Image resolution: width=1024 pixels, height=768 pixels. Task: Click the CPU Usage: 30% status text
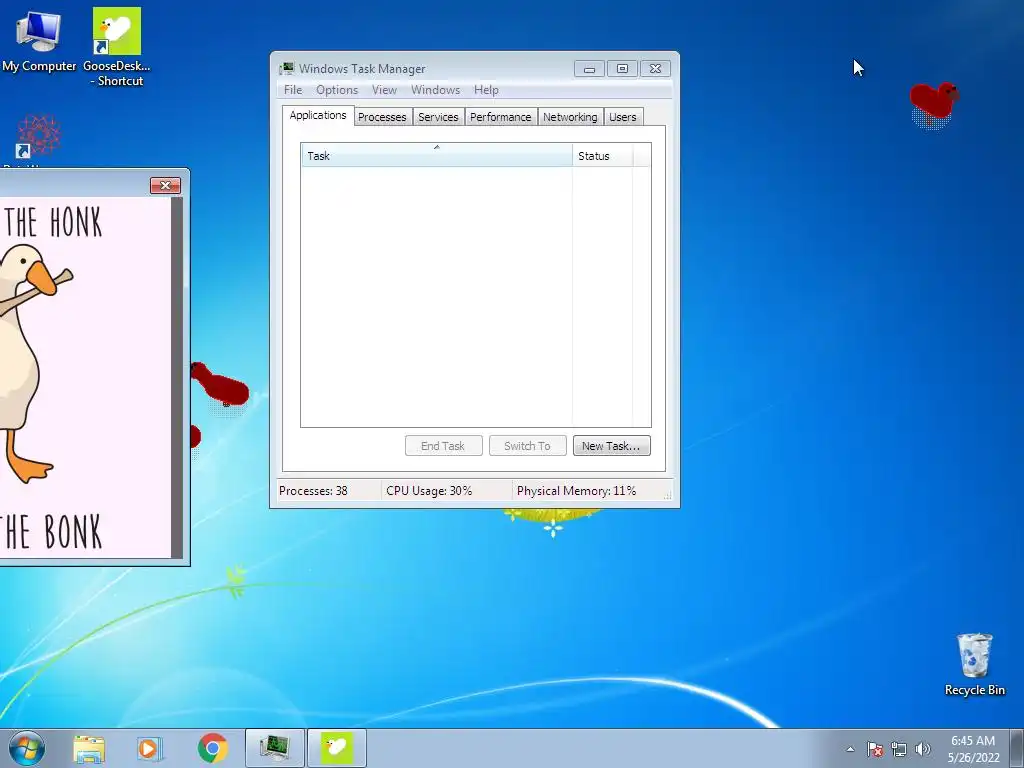pos(429,490)
